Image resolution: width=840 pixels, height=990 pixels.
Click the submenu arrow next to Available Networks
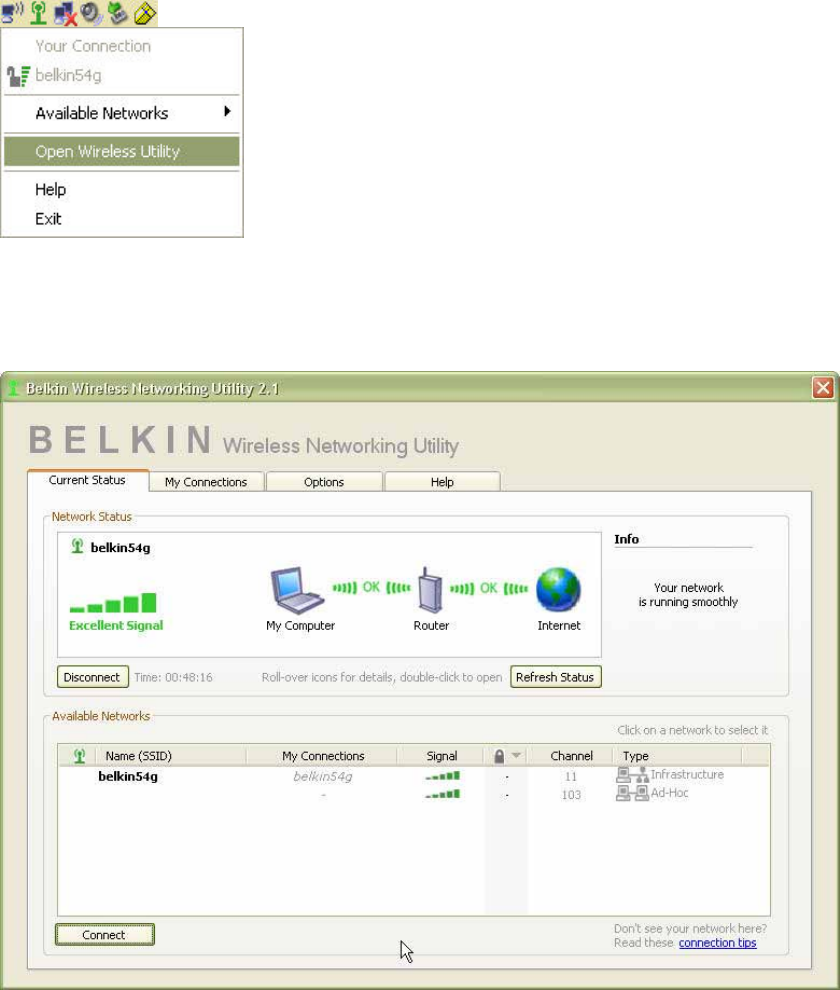point(227,112)
